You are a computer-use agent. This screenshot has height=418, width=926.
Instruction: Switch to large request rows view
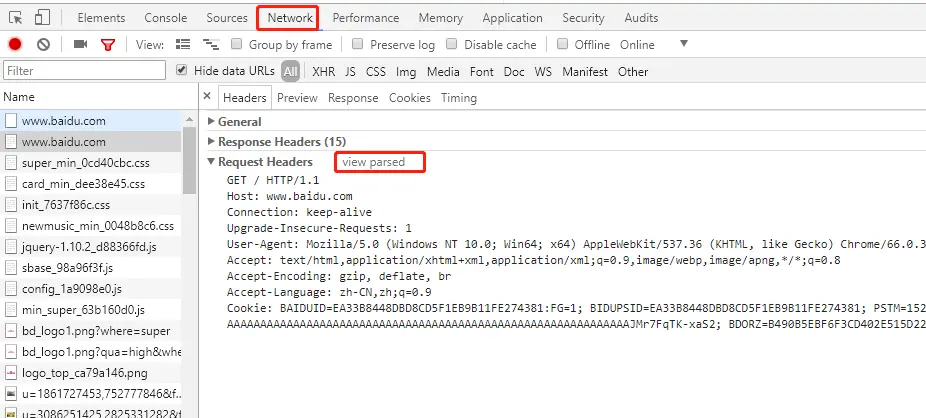click(183, 44)
